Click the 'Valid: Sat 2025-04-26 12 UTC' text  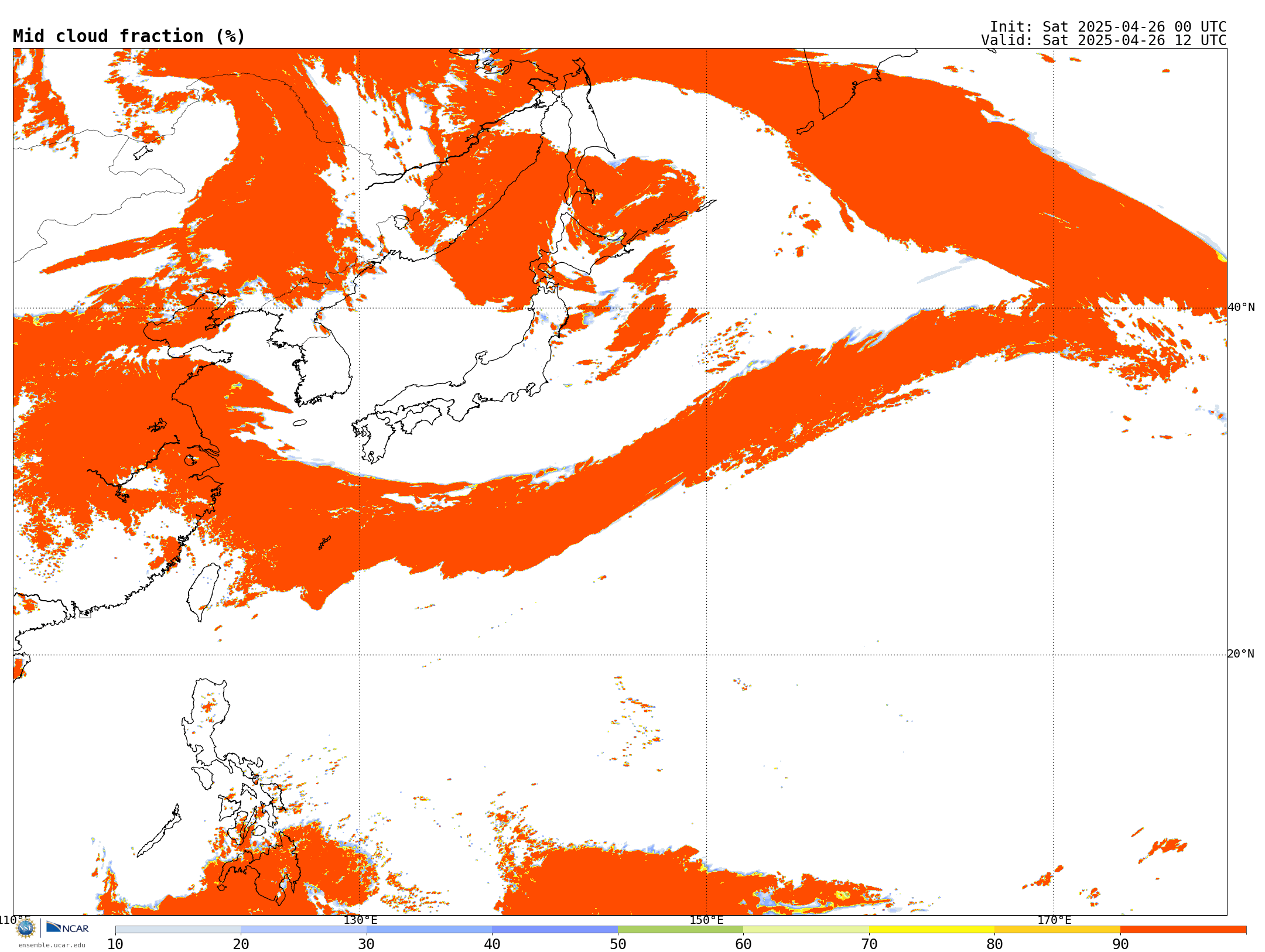(1104, 40)
